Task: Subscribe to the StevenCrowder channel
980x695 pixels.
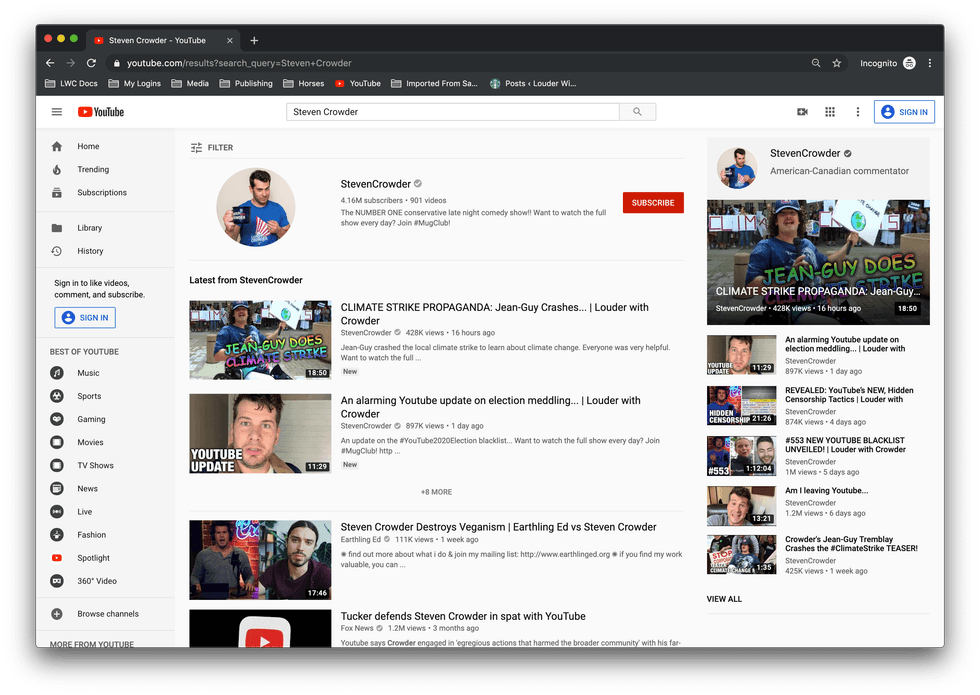Action: click(x=653, y=203)
